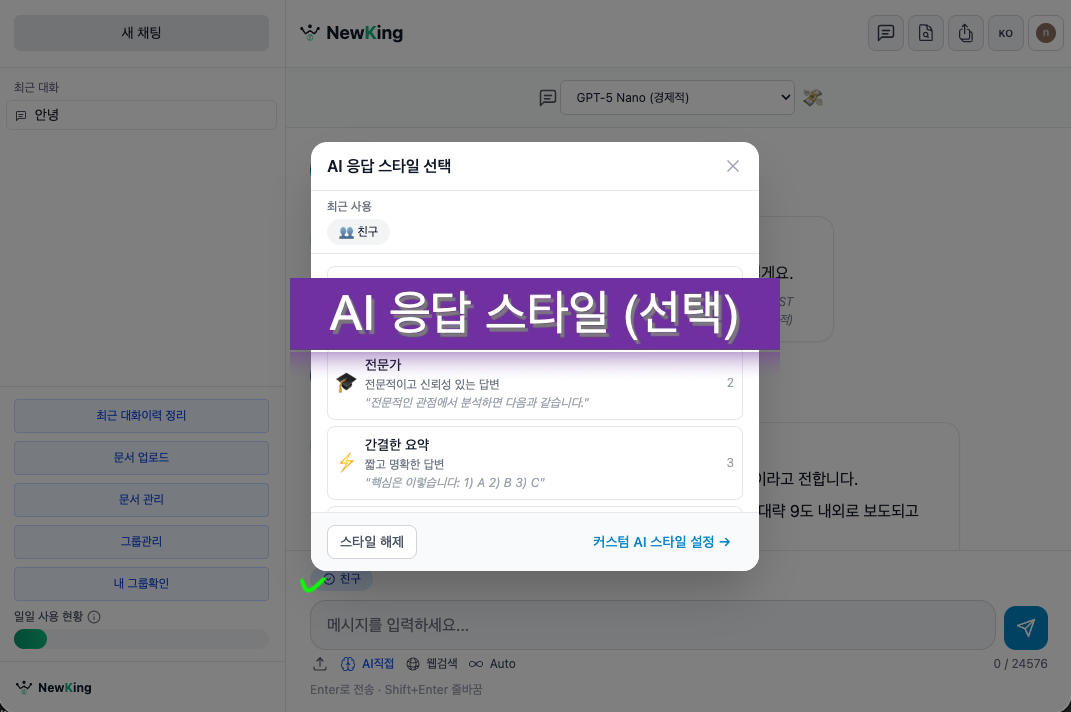Click the send message paper plane icon

[x=1025, y=628]
